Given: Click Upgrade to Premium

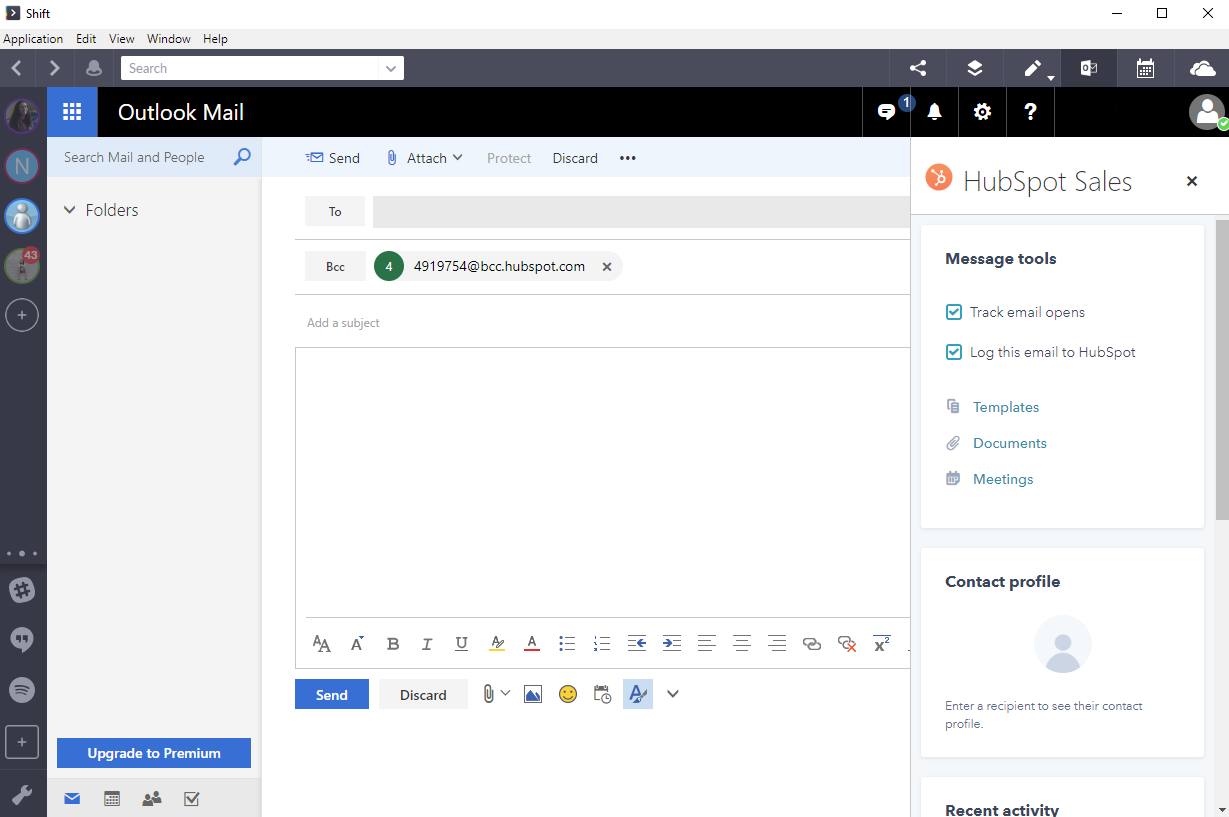Looking at the screenshot, I should click(x=154, y=753).
